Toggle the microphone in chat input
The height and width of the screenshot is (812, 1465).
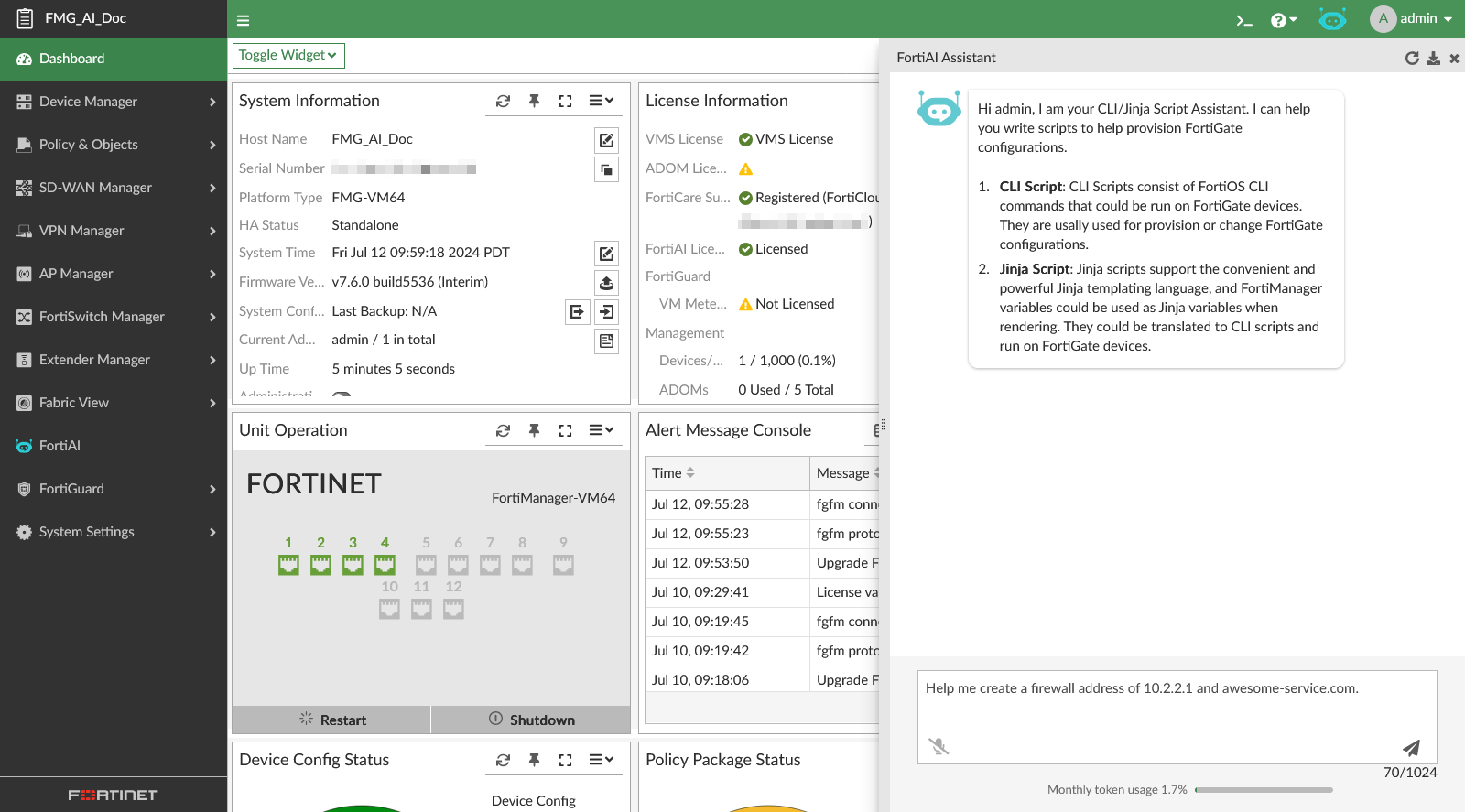coord(939,746)
